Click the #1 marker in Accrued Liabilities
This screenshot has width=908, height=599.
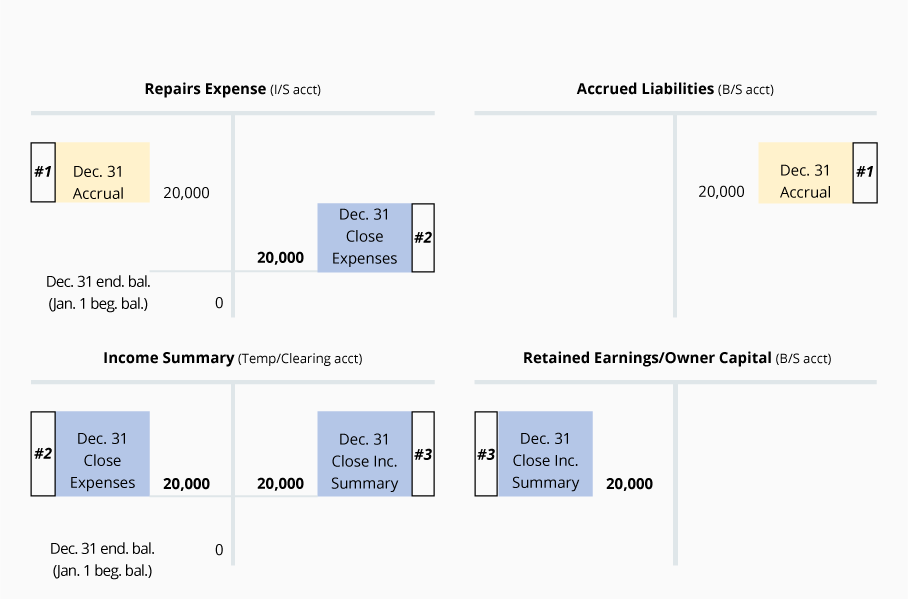865,172
